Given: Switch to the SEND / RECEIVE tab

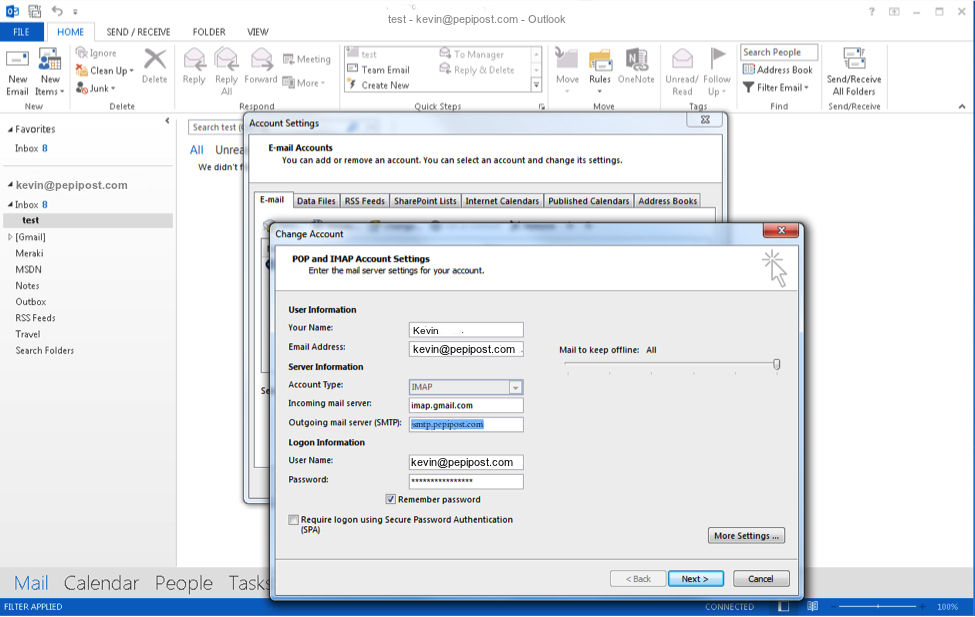Looking at the screenshot, I should 138,32.
